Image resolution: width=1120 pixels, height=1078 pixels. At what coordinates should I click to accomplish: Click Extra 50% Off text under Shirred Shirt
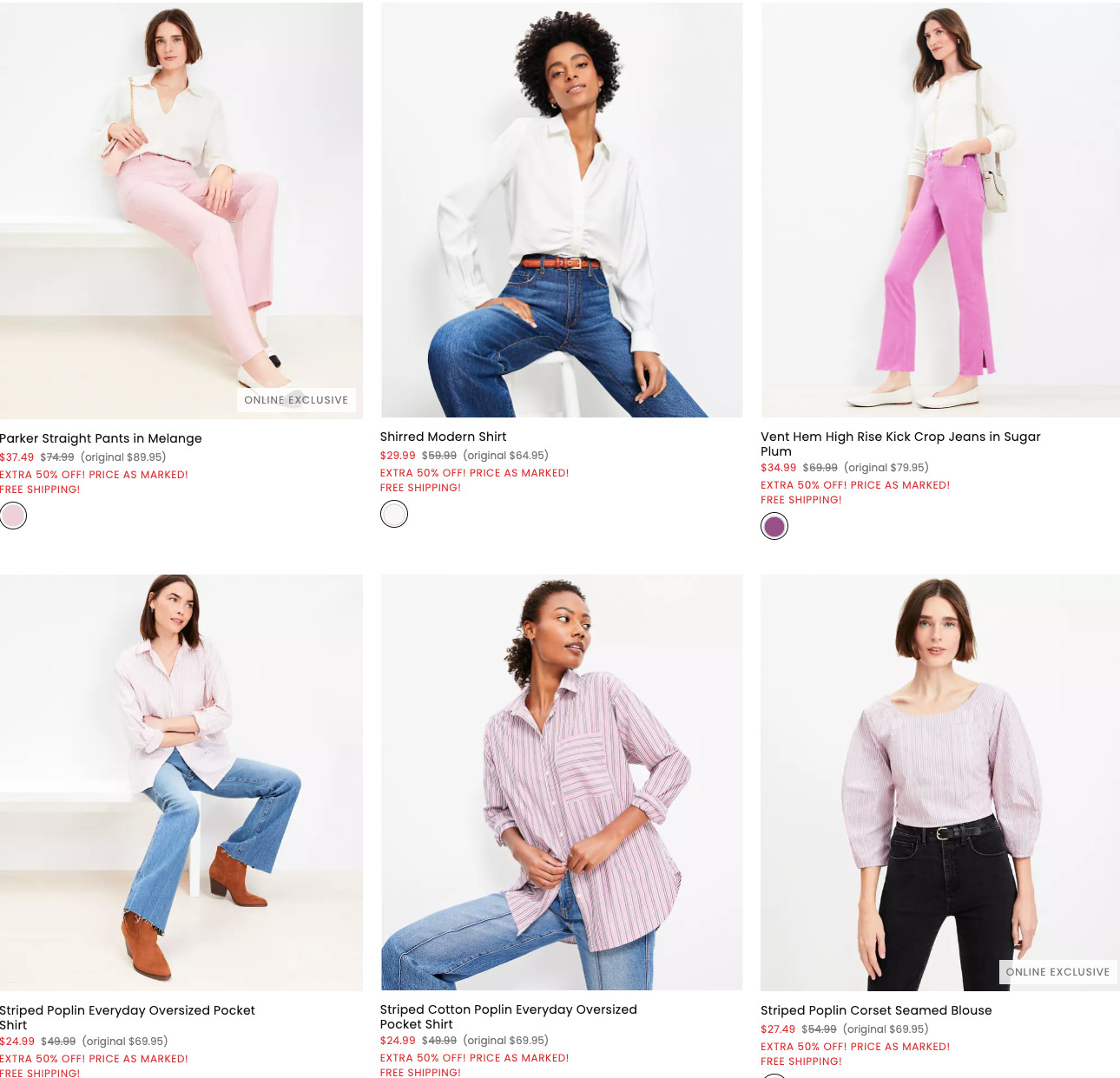point(475,473)
